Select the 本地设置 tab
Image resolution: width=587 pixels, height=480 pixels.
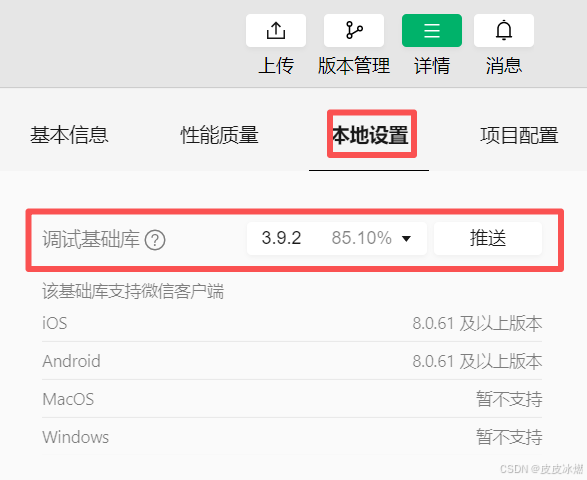370,135
